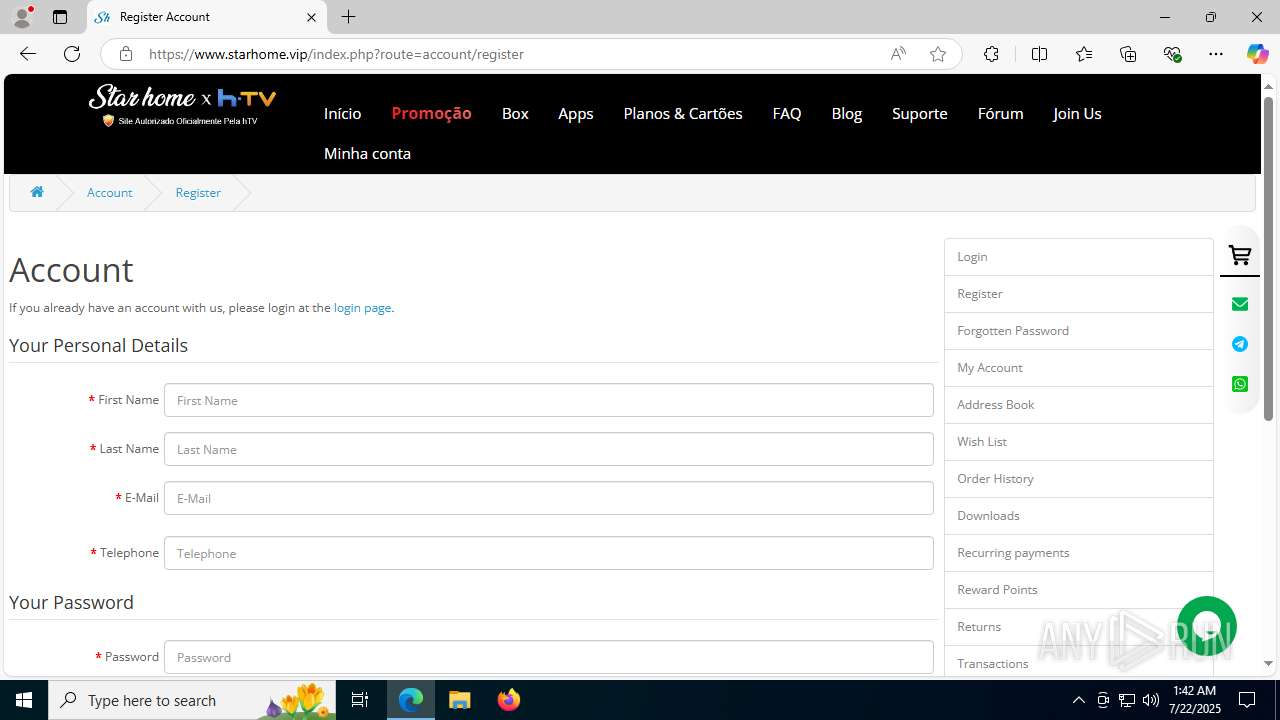
Task: Open the WhatsApp contact icon
Action: point(1240,384)
